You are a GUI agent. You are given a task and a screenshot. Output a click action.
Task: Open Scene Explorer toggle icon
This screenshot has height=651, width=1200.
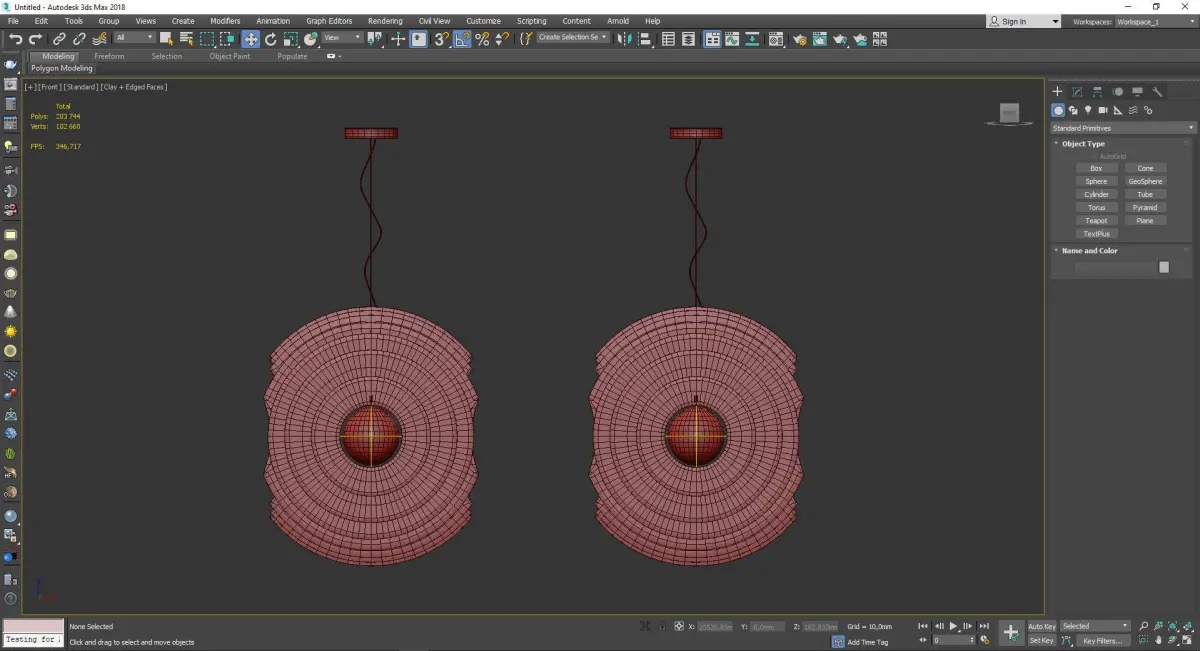(669, 39)
